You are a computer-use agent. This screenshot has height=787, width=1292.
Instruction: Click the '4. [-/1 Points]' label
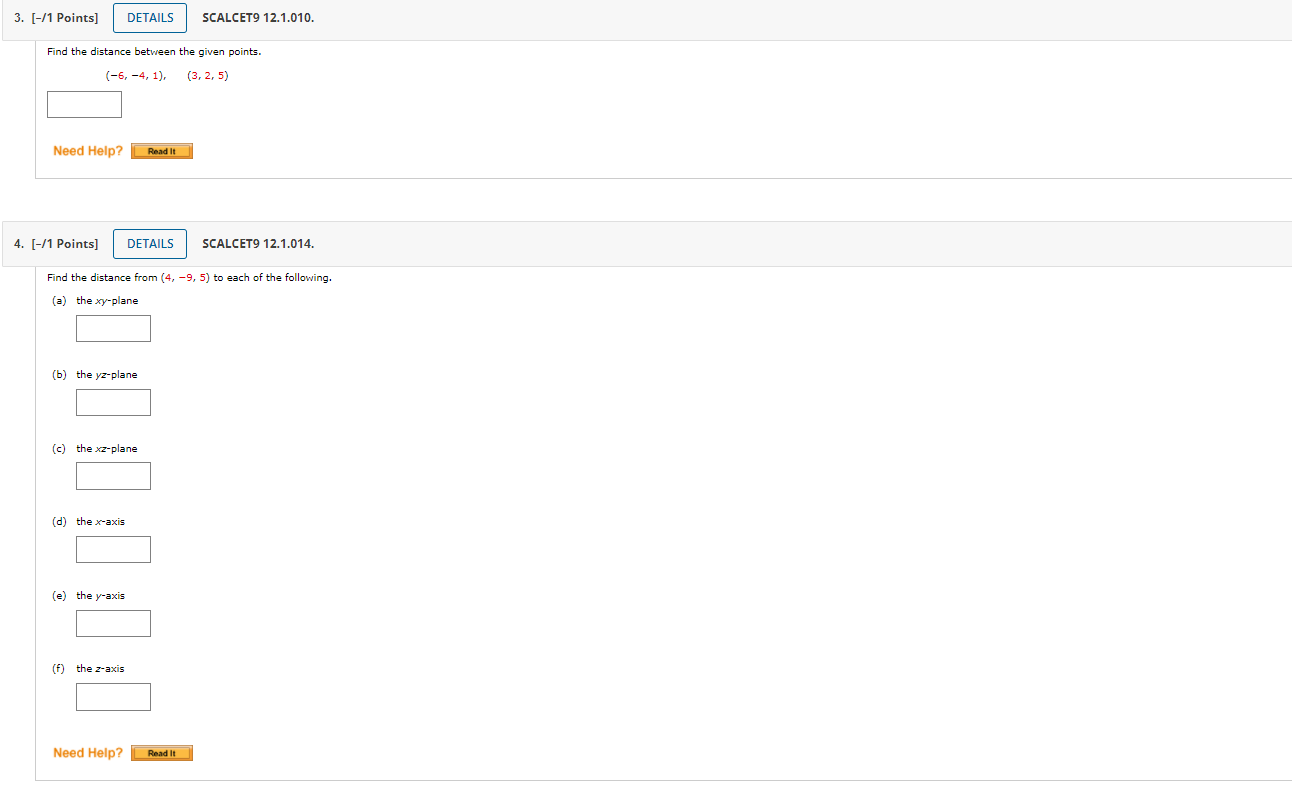[56, 244]
